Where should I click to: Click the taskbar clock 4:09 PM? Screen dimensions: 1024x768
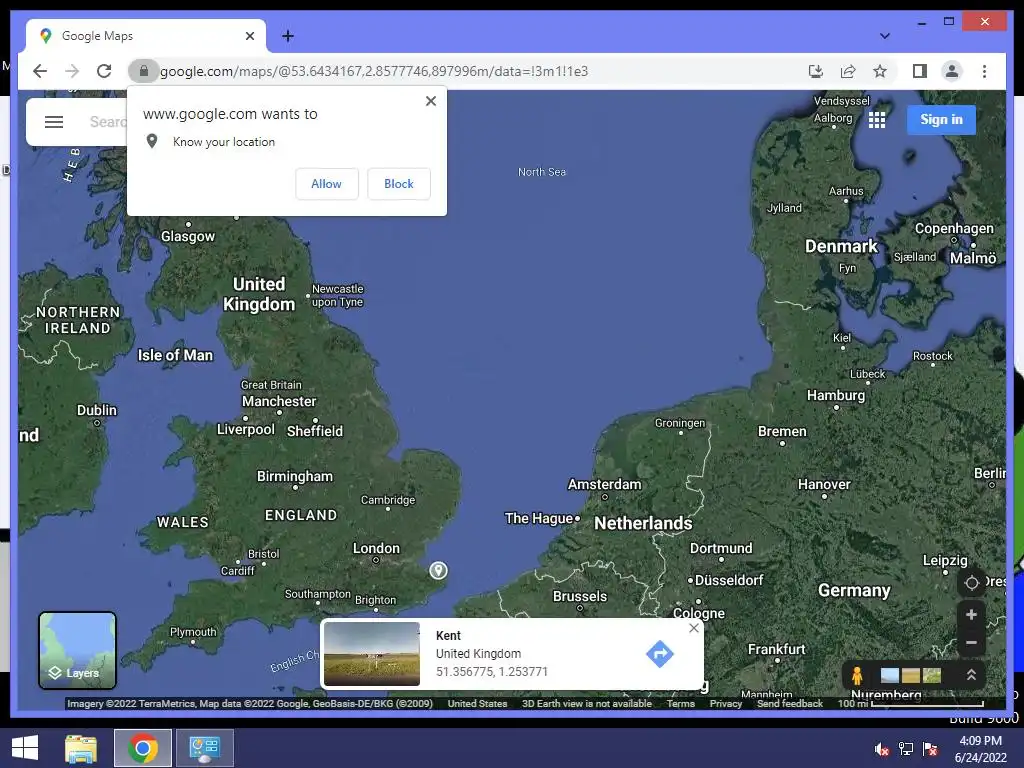click(x=980, y=741)
